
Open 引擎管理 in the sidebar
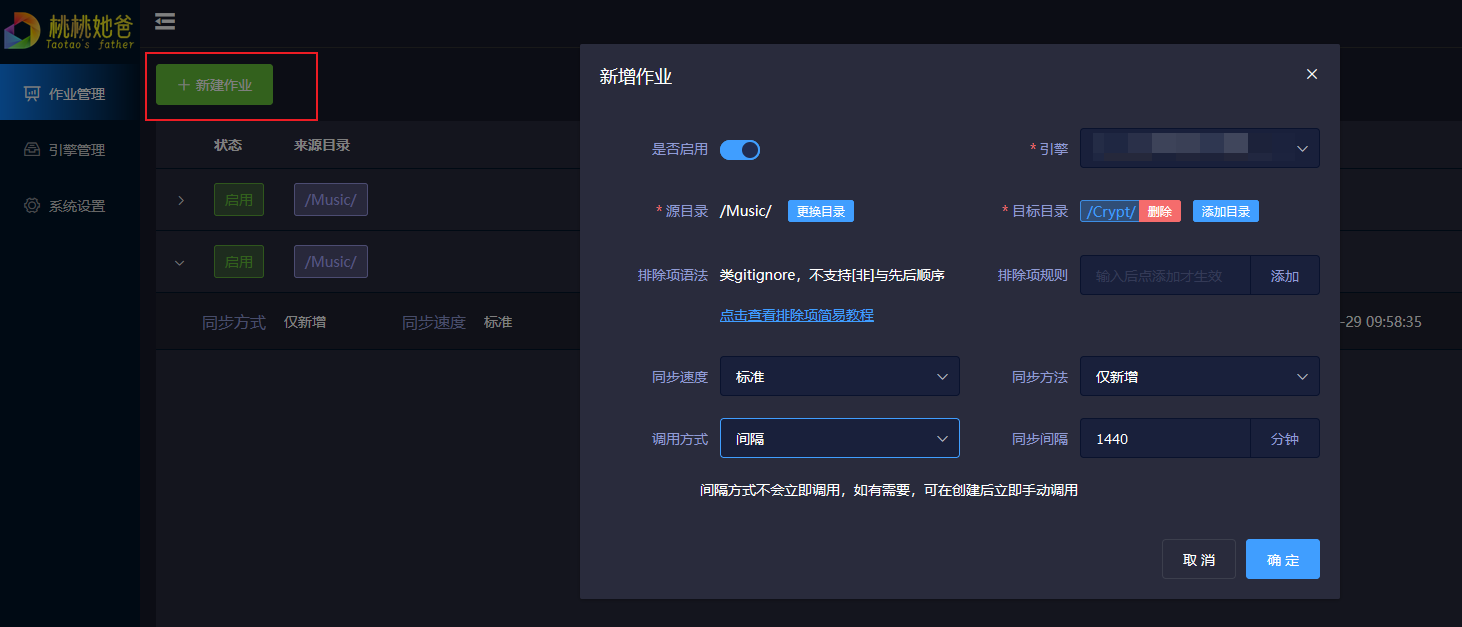[69, 150]
